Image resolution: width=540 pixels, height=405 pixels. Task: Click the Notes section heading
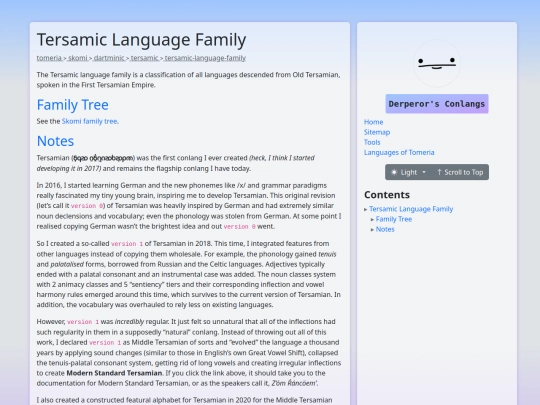click(55, 141)
